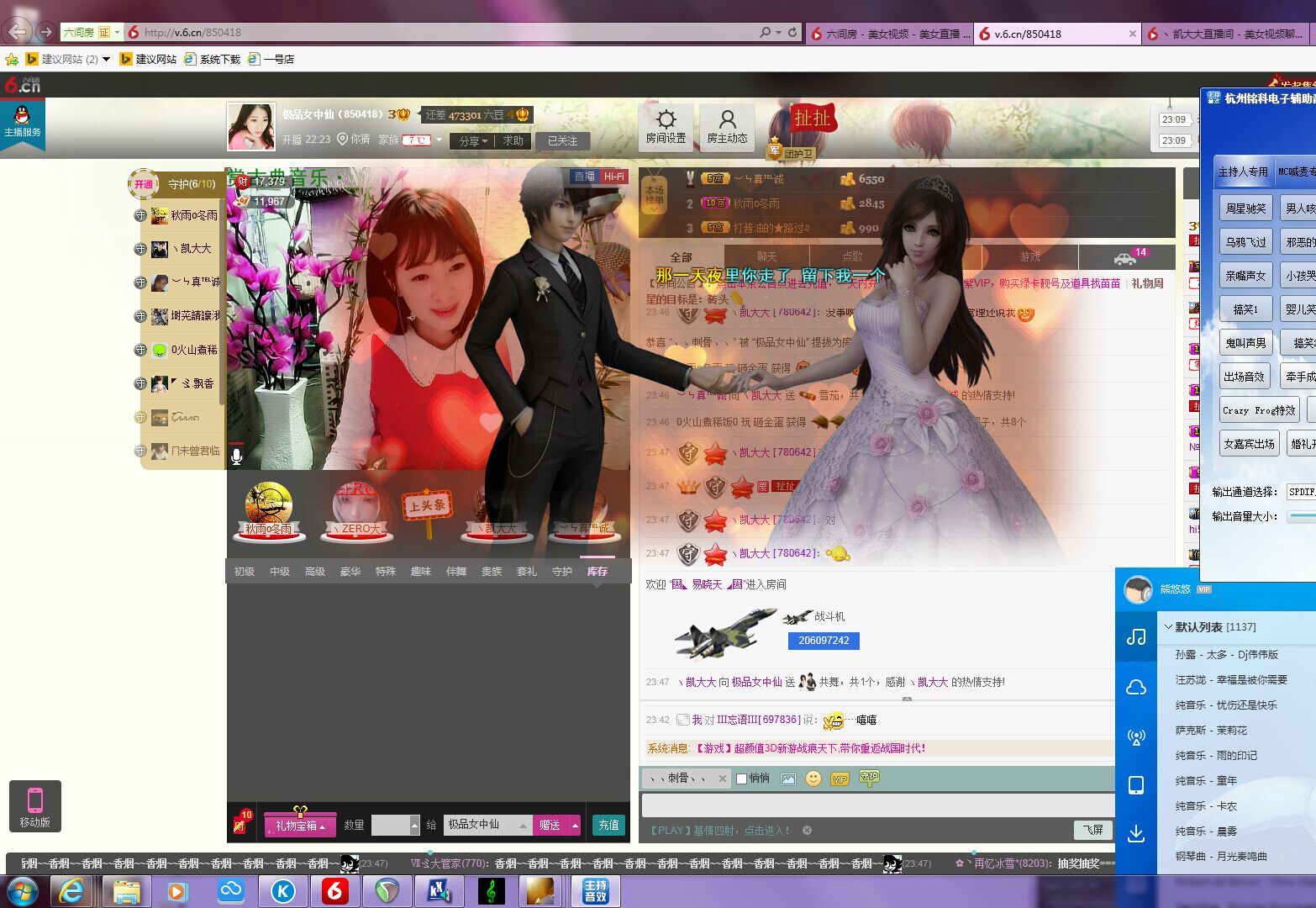Open 房间设置 room settings gear
1316x908 pixels.
pyautogui.click(x=666, y=126)
